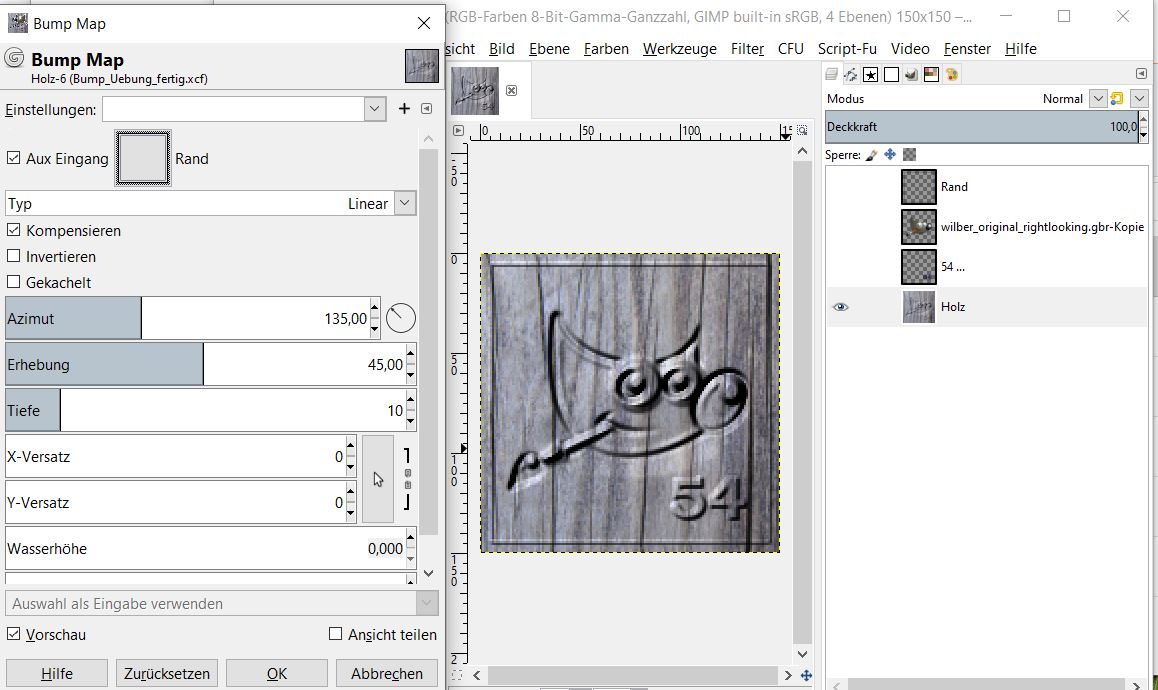Uncheck the Kompensieren option
The width and height of the screenshot is (1158, 690).
(x=14, y=230)
